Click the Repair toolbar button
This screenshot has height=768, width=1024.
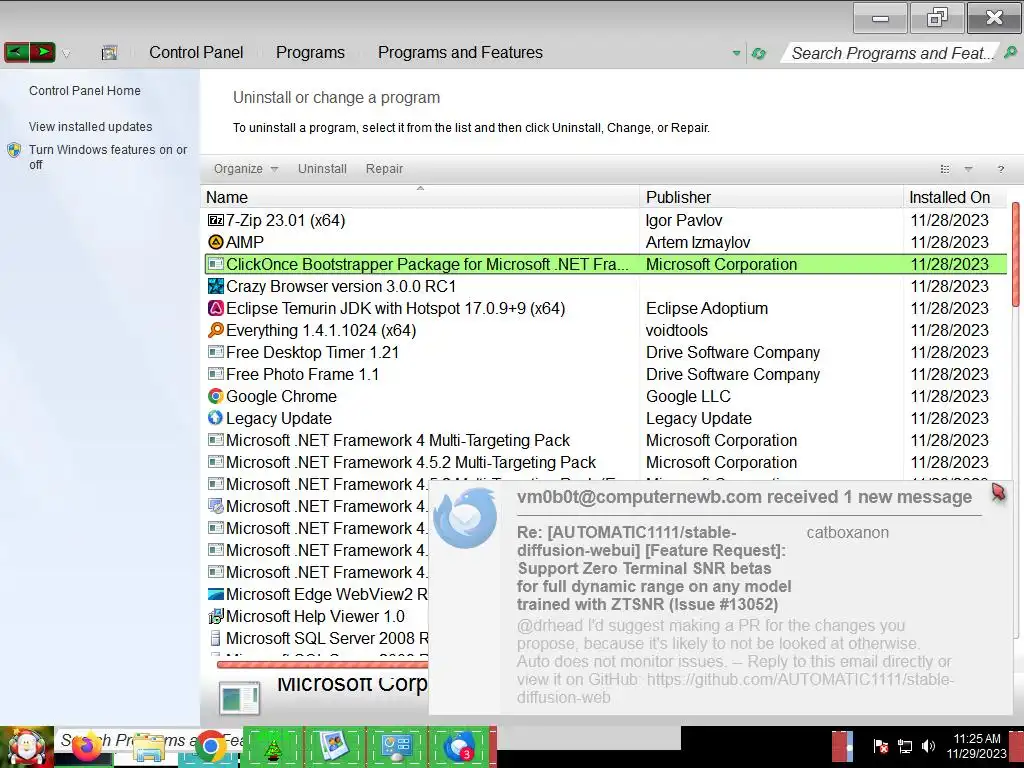pyautogui.click(x=384, y=169)
